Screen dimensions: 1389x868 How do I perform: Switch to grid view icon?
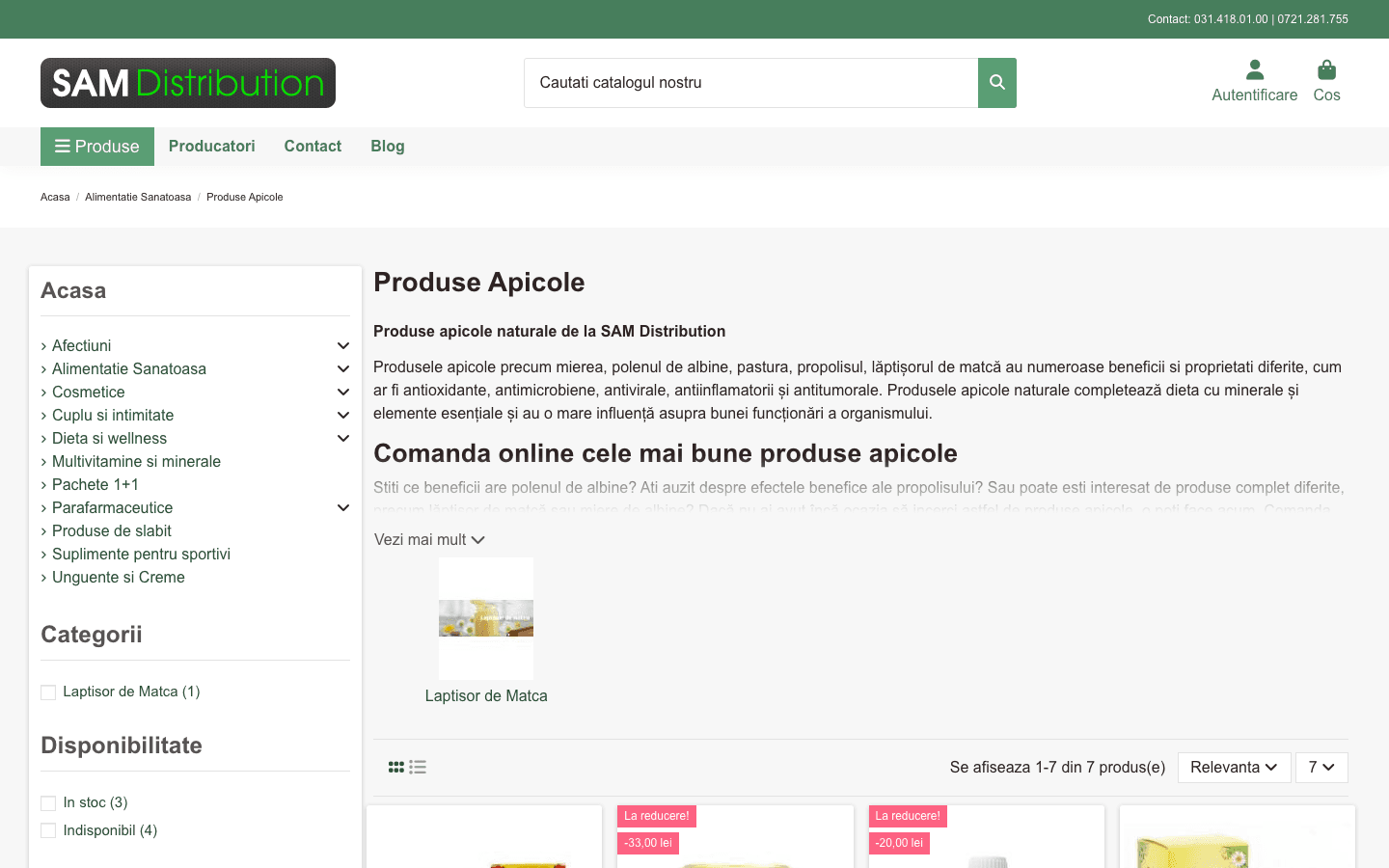click(x=396, y=767)
